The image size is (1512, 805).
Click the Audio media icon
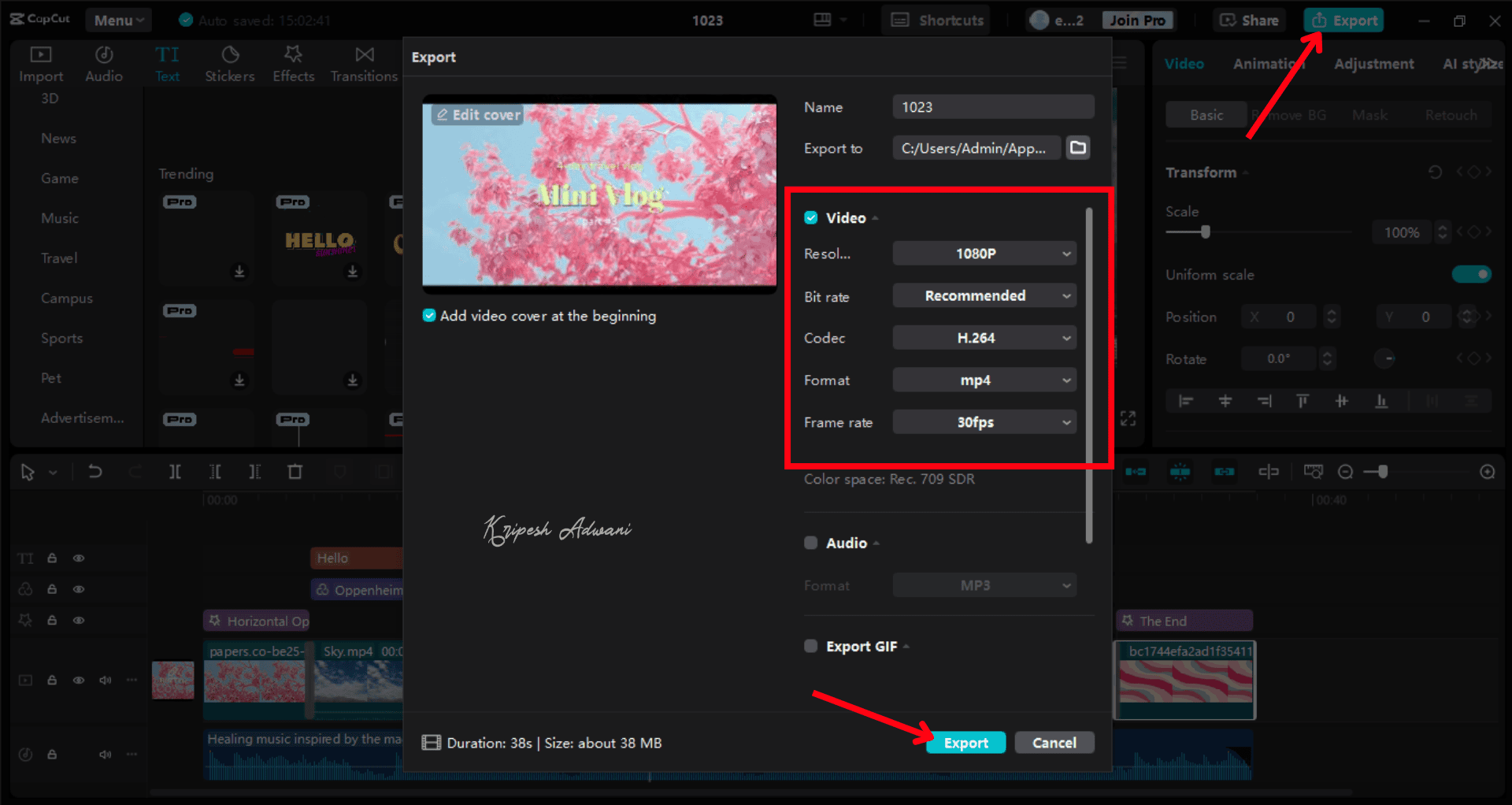point(104,55)
